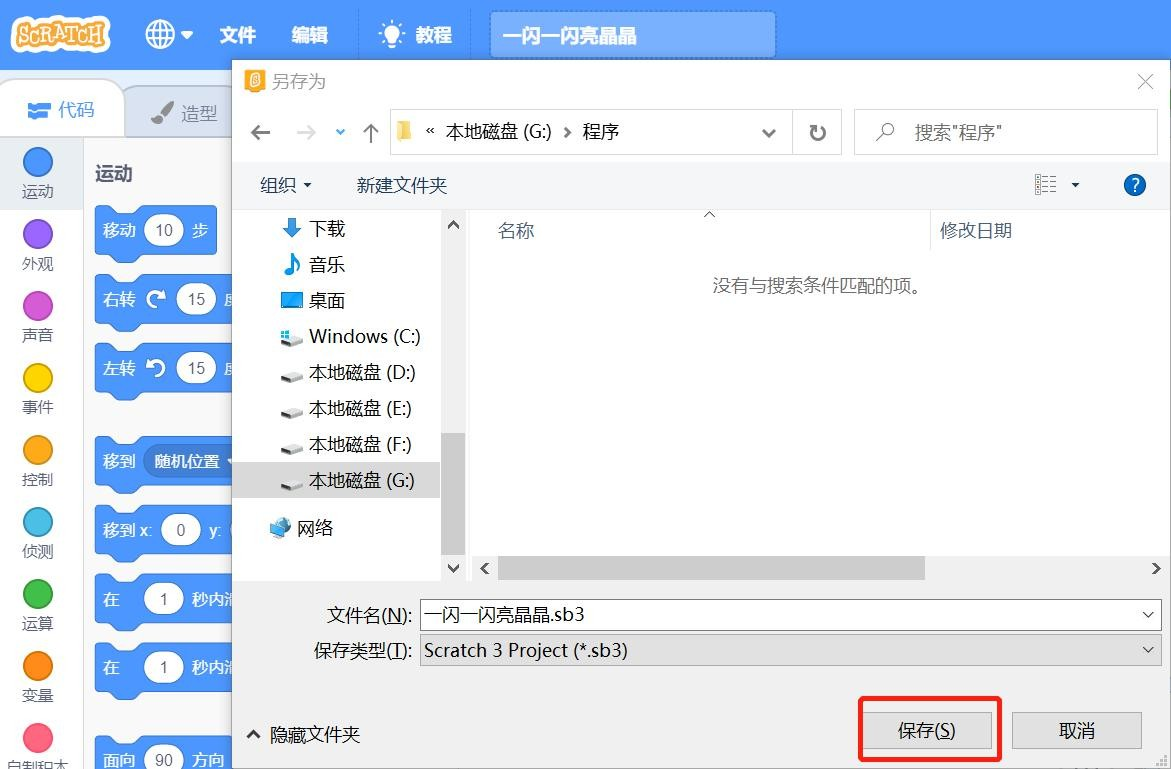
Task: Select the green 运算 category circle
Action: point(37,594)
